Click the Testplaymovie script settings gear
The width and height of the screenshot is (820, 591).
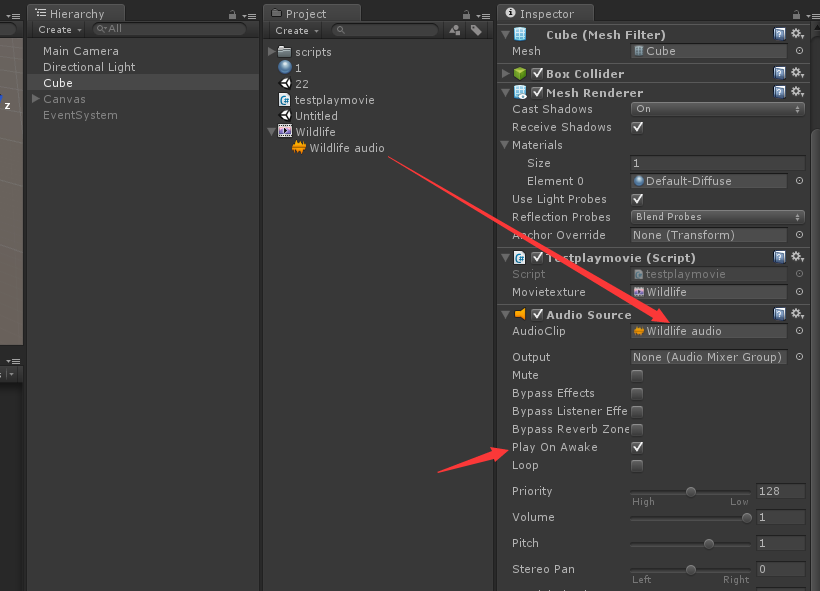click(796, 256)
